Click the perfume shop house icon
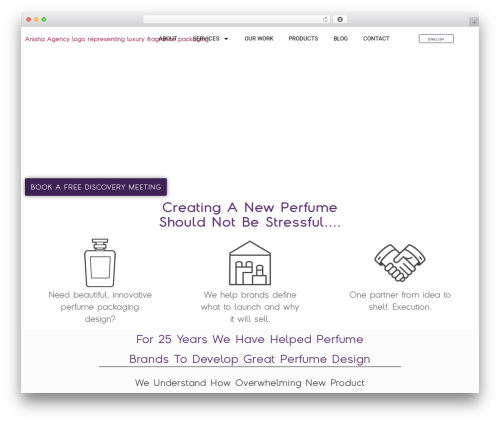Viewport: 500px width, 423px height. coord(250,263)
